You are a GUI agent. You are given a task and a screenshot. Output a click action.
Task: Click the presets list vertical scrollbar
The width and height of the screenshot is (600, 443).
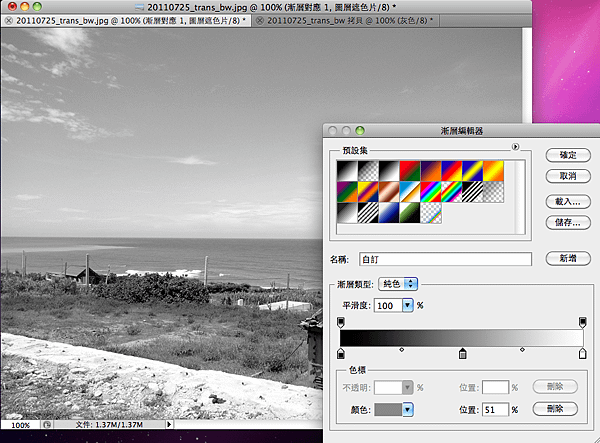tap(520, 197)
